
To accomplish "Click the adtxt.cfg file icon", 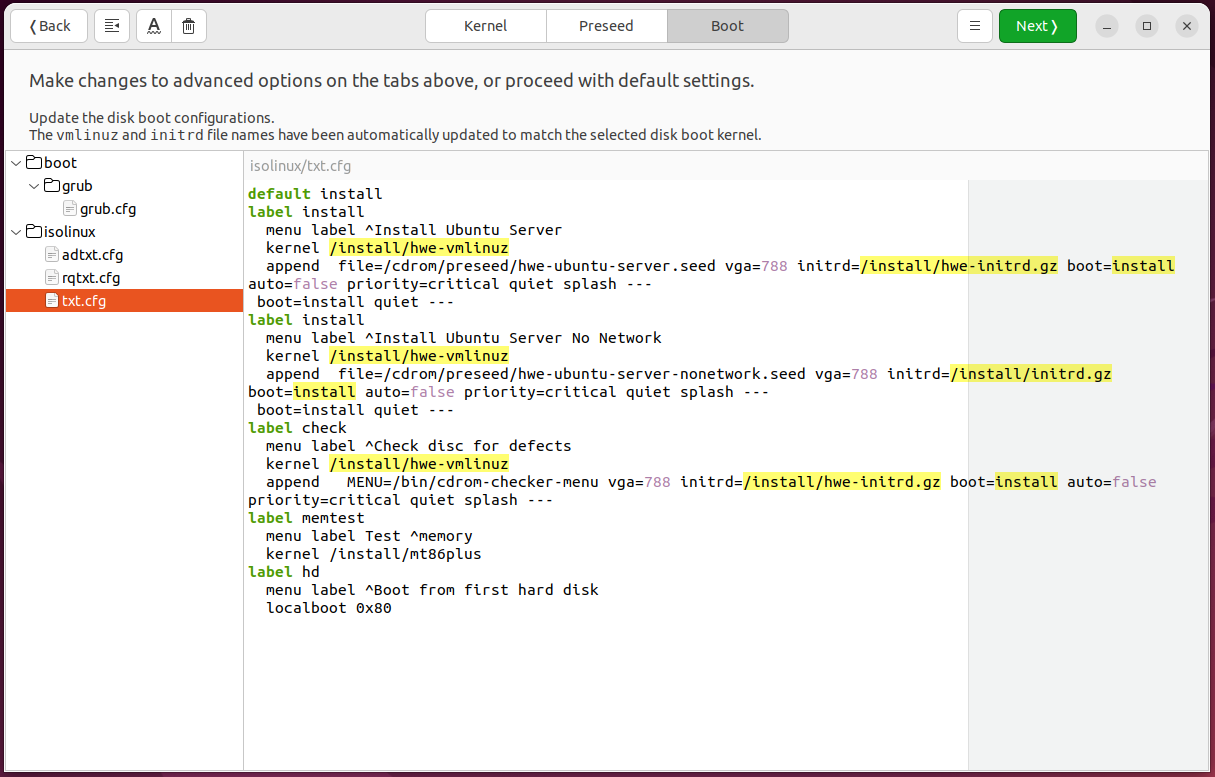I will [51, 254].
